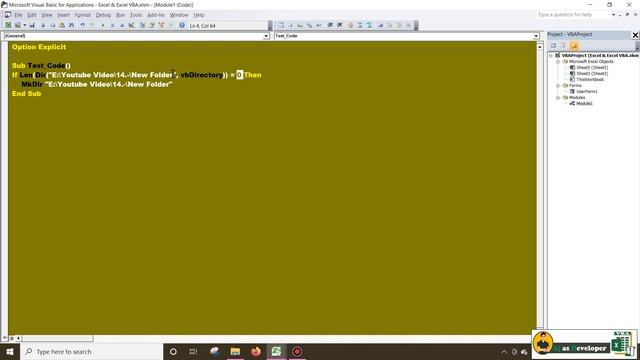This screenshot has height=360, width=640.
Task: Click the Insert UserForm toolbar icon
Action: click(18, 25)
